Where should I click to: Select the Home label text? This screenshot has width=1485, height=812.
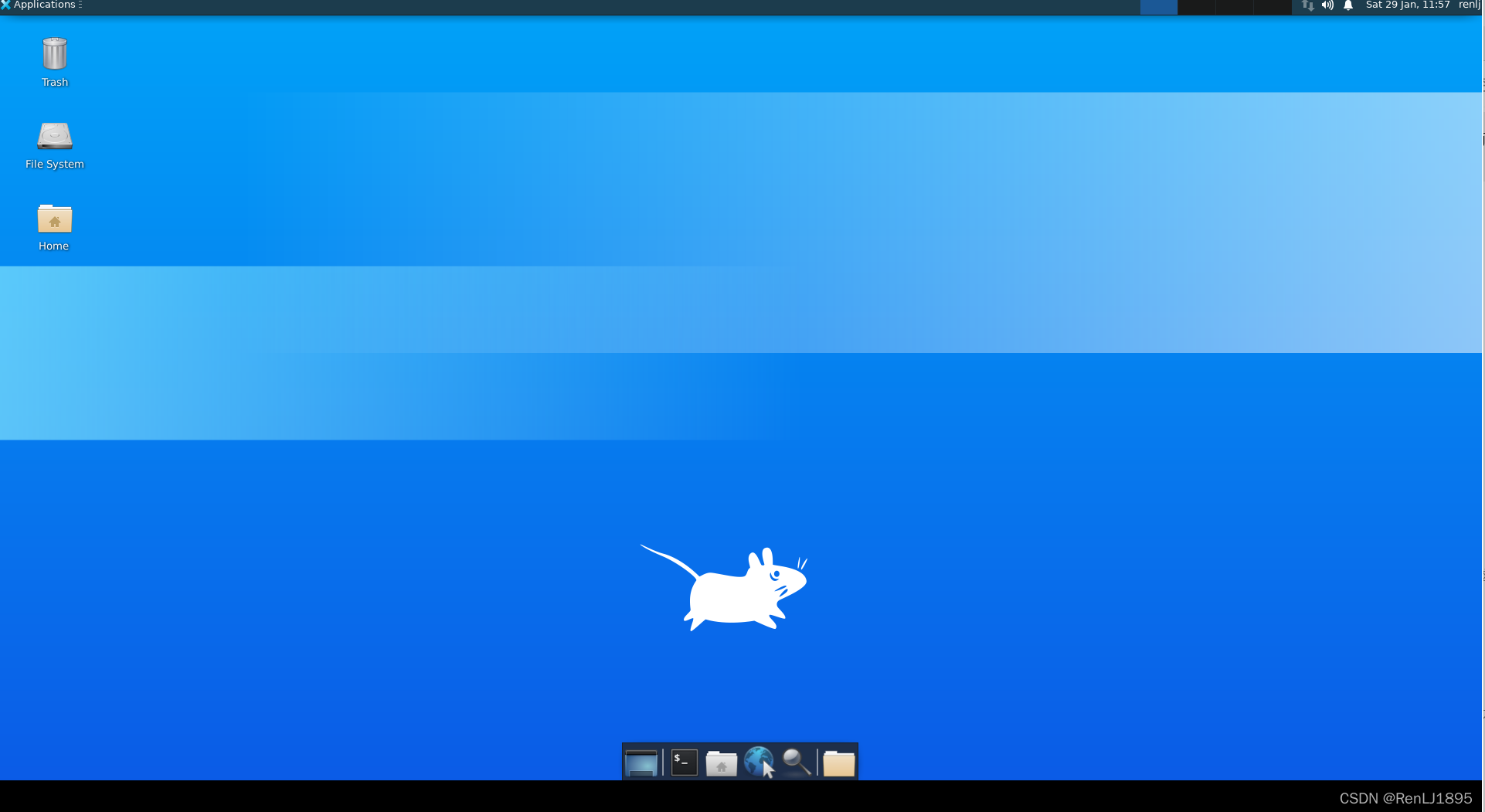pos(54,246)
